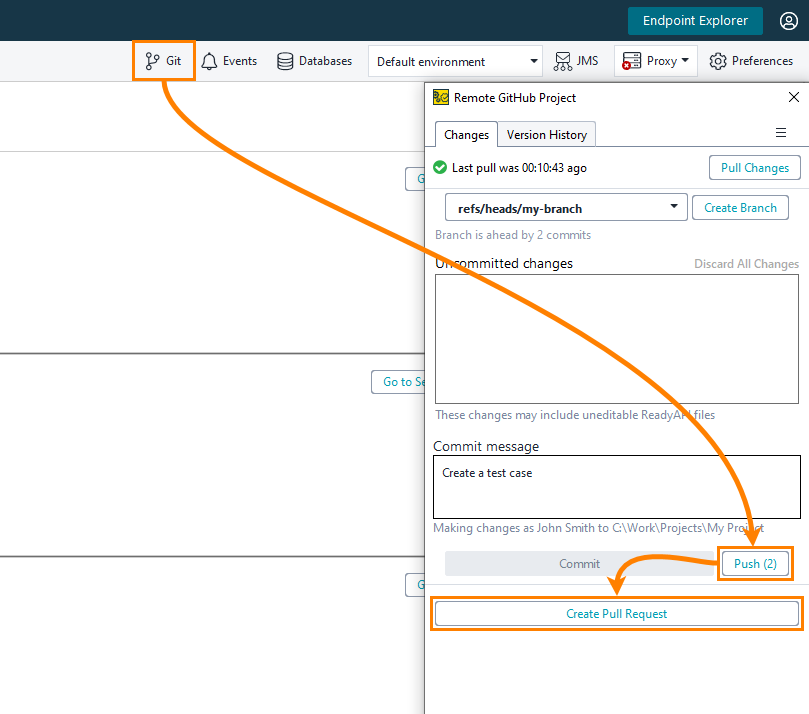Open the Git toolbar icon
Image resolution: width=809 pixels, height=714 pixels.
(162, 60)
